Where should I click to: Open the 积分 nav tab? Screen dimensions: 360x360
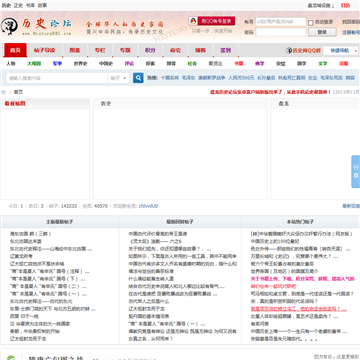point(150,50)
